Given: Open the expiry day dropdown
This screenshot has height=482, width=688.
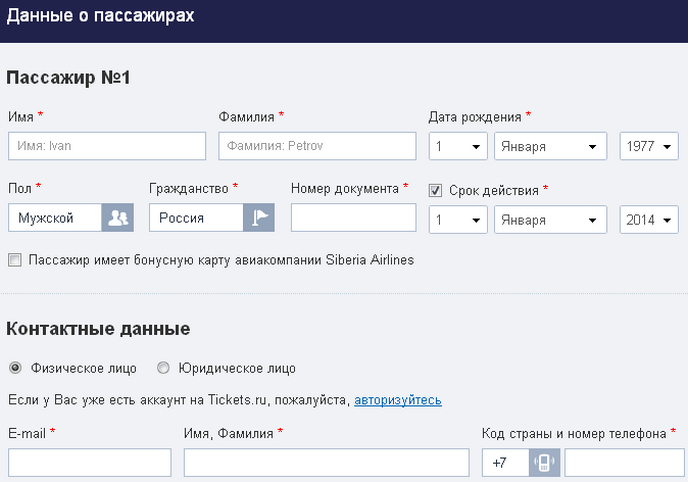Looking at the screenshot, I should (458, 219).
